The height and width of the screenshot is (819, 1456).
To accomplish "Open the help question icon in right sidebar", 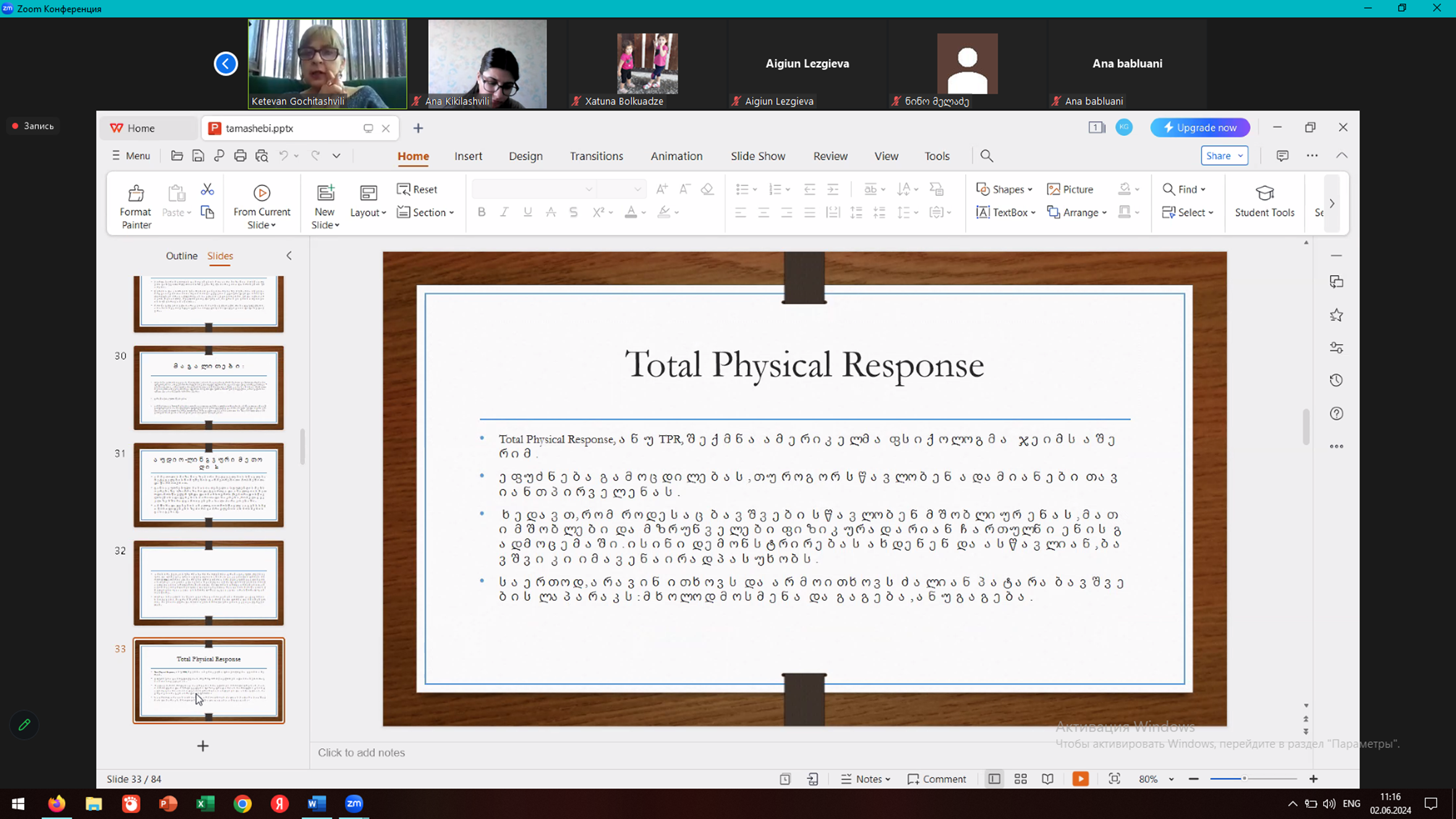I will pyautogui.click(x=1336, y=413).
